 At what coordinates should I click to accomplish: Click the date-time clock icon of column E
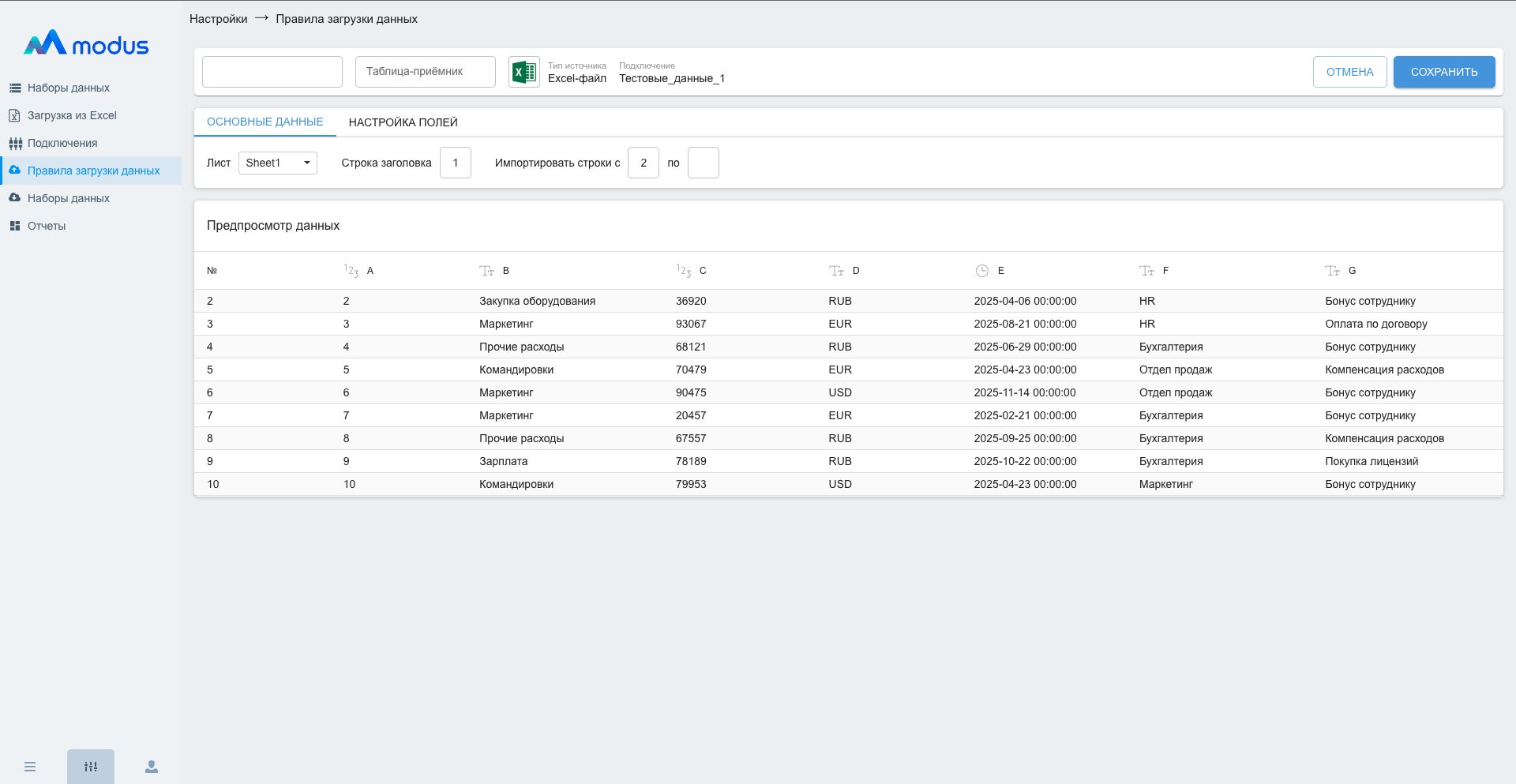click(981, 271)
